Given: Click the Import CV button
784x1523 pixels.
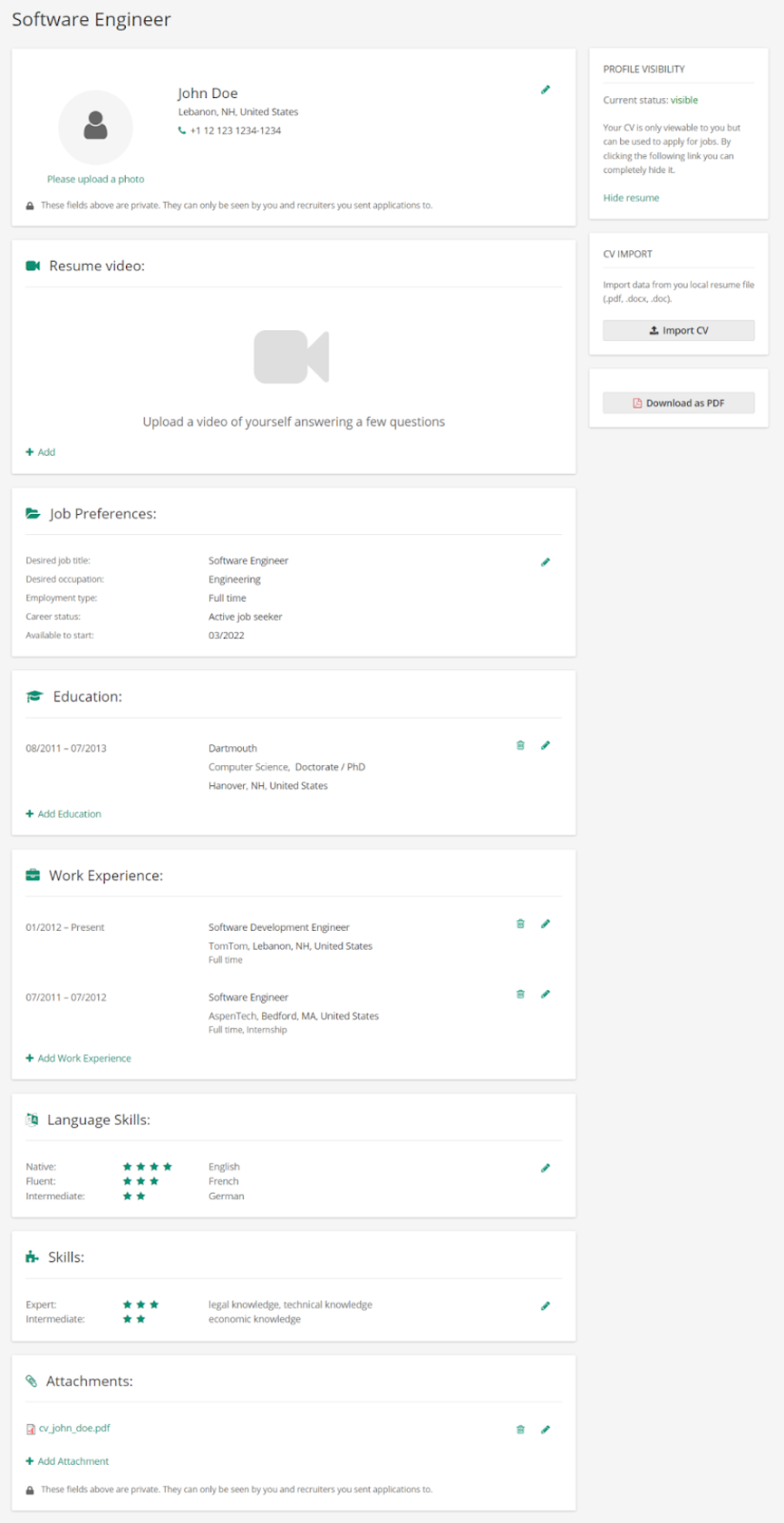Looking at the screenshot, I should (678, 331).
